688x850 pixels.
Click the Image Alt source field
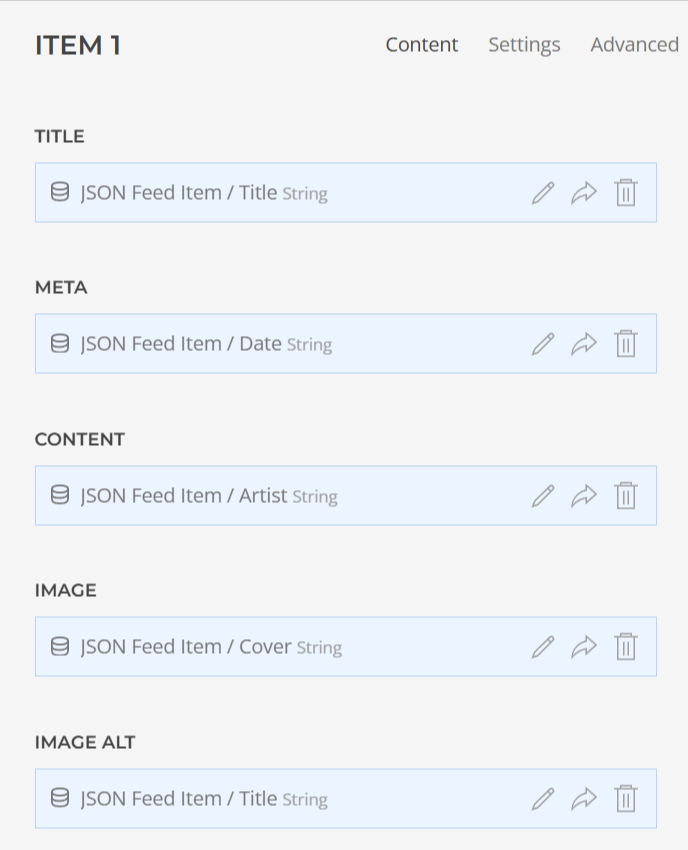204,799
